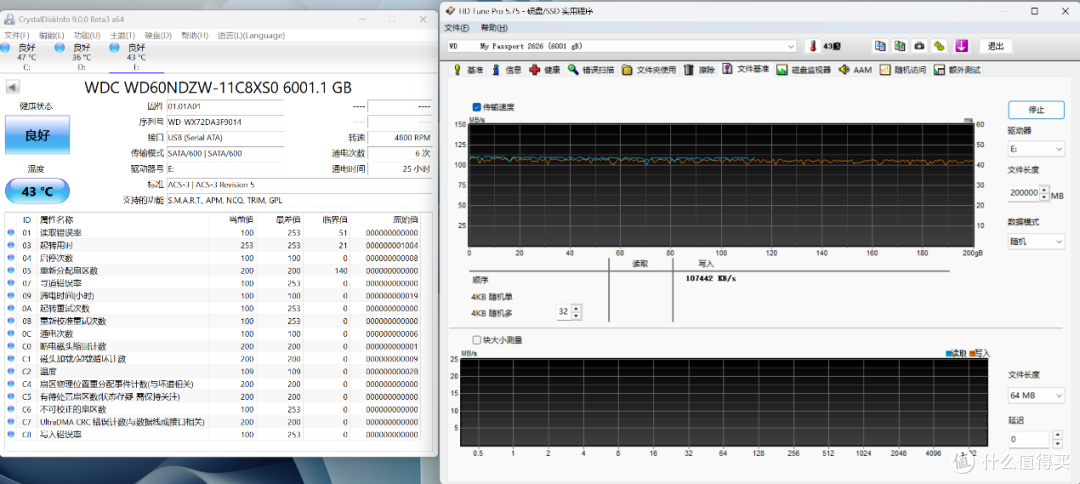Screen dimensions: 1080x484
Task: Open the 功能(U) menu in CrystalDiskInfo
Action: (x=87, y=35)
